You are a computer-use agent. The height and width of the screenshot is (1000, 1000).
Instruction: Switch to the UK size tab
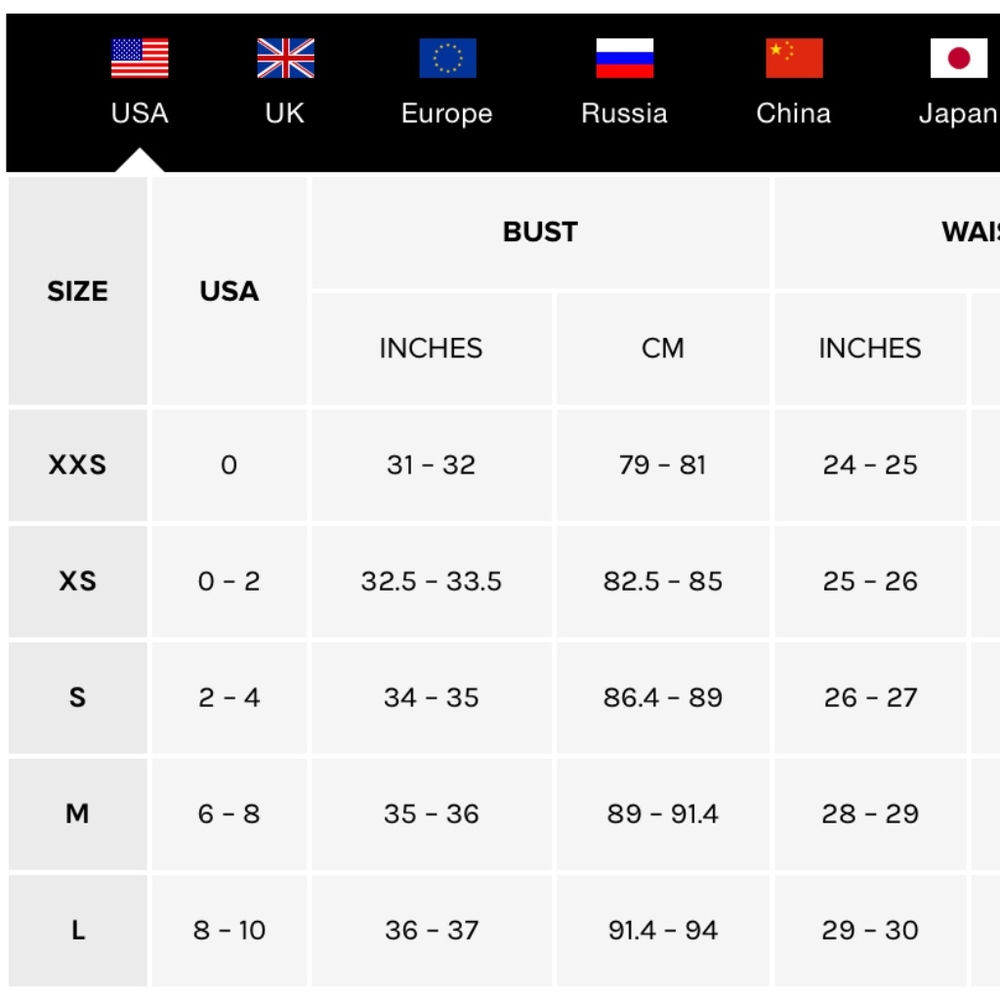285,113
